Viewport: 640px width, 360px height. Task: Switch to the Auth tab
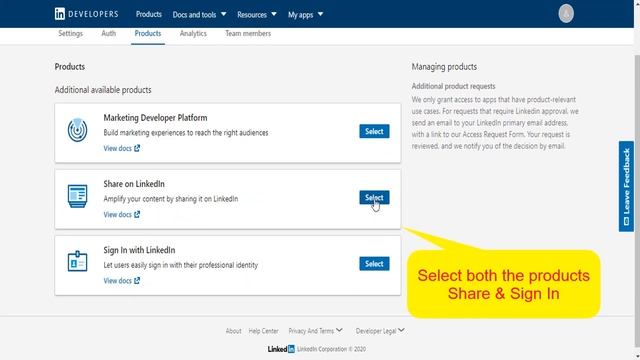pyautogui.click(x=109, y=33)
